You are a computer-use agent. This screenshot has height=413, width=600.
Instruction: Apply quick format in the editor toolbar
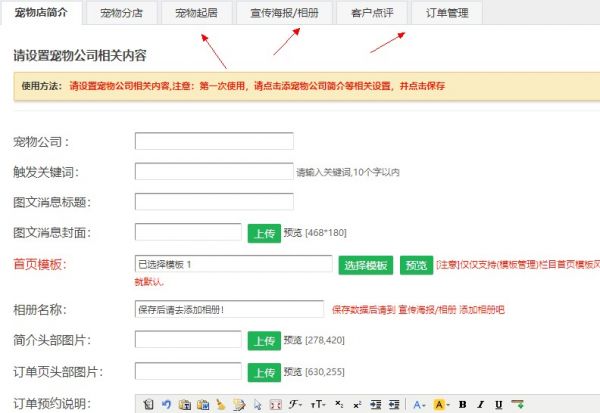[239, 404]
